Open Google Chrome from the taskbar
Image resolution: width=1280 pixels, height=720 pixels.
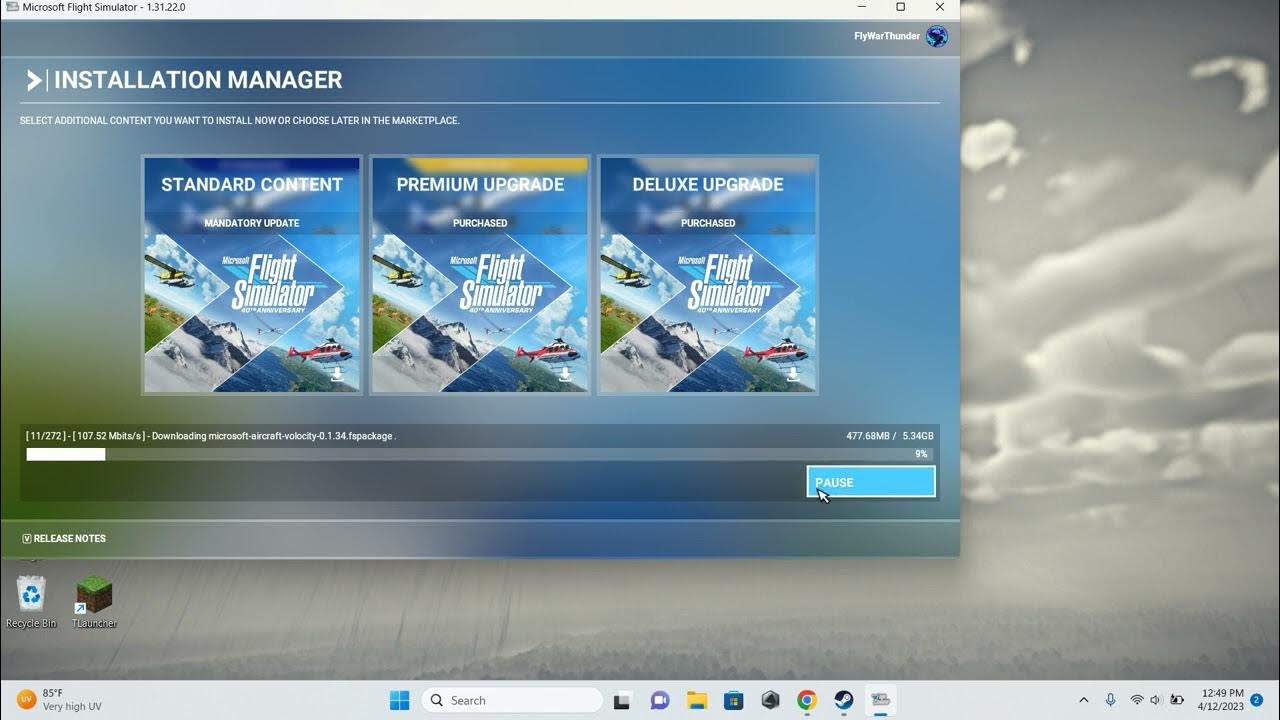[x=807, y=700]
